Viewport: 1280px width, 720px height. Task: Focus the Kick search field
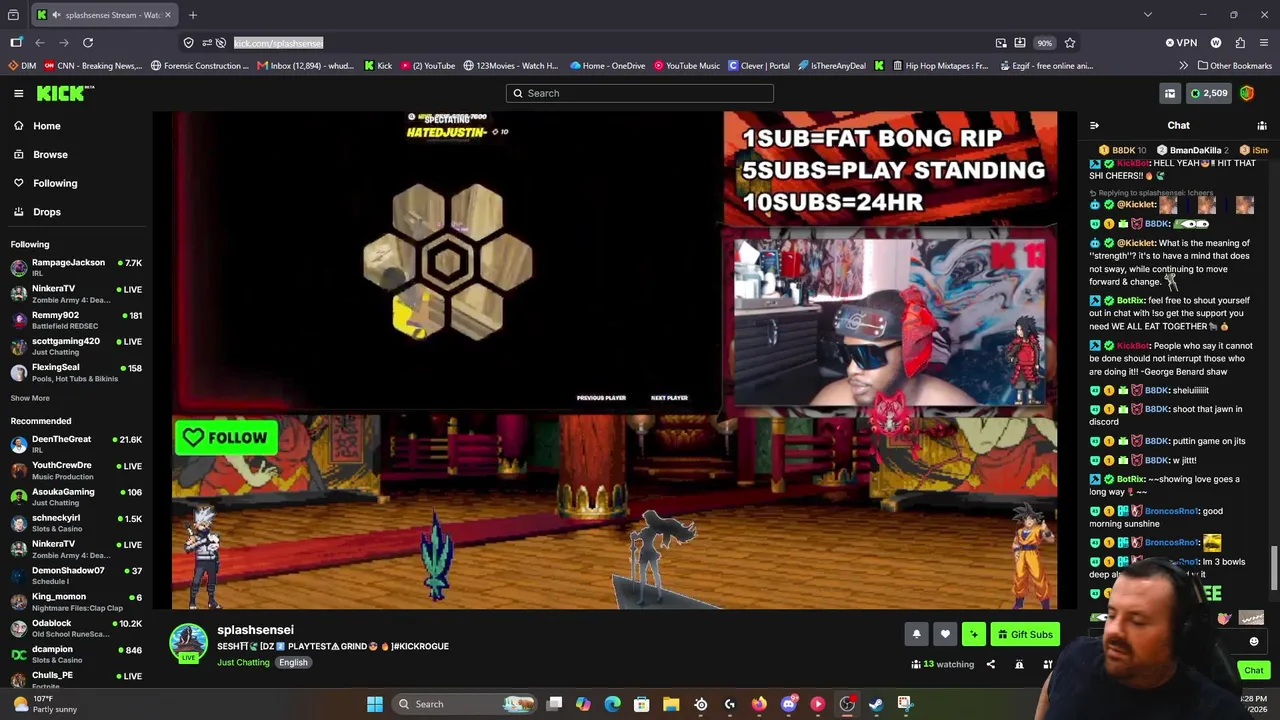coord(639,93)
